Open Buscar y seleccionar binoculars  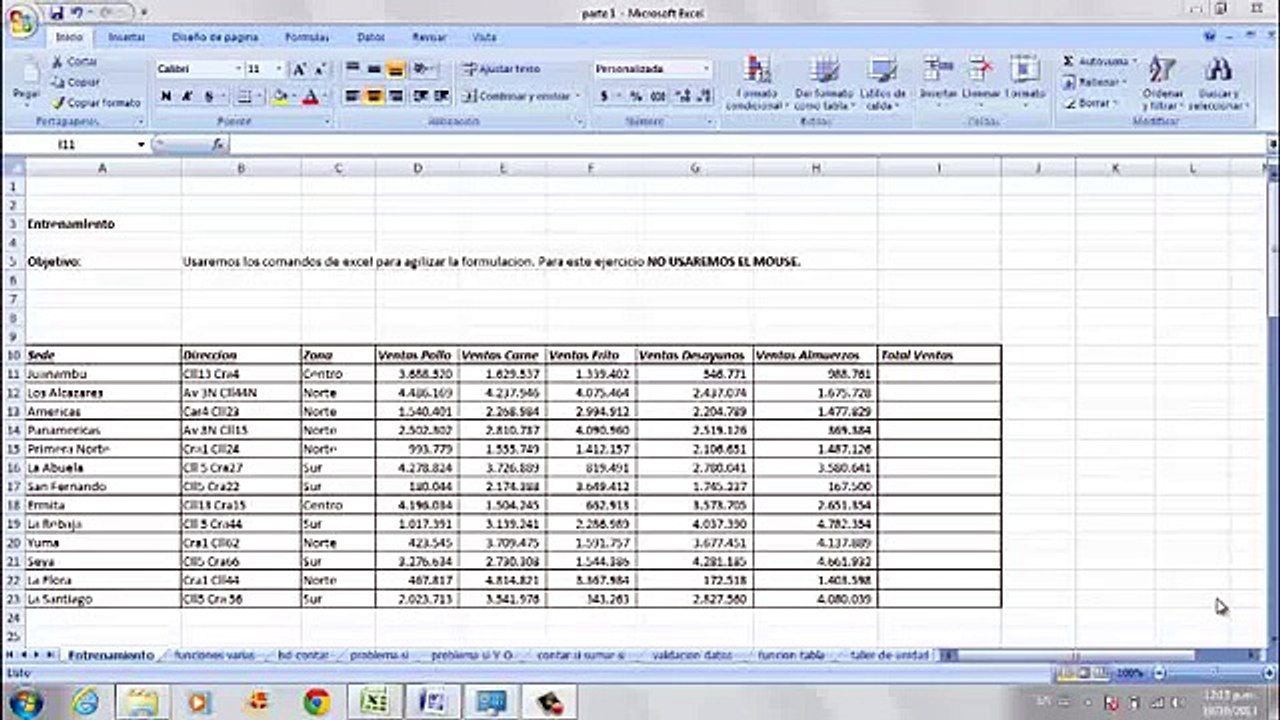(x=1217, y=82)
